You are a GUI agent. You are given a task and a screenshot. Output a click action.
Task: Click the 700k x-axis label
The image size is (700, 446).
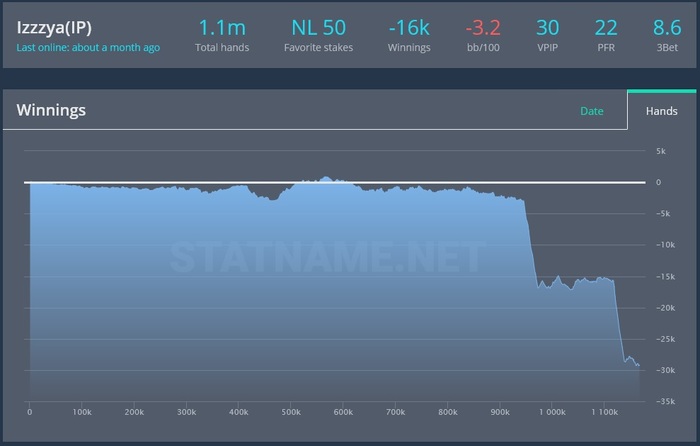click(395, 412)
